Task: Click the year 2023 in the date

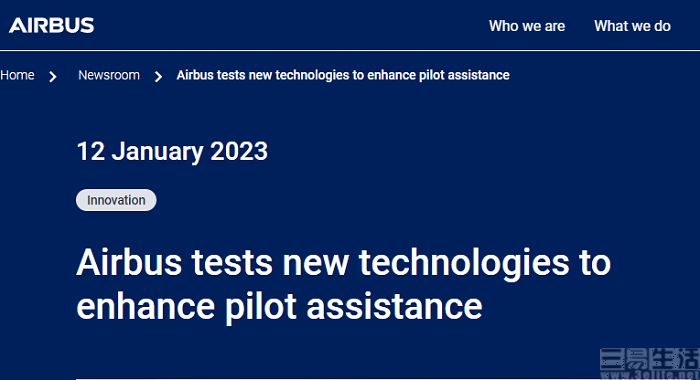Action: [x=239, y=151]
